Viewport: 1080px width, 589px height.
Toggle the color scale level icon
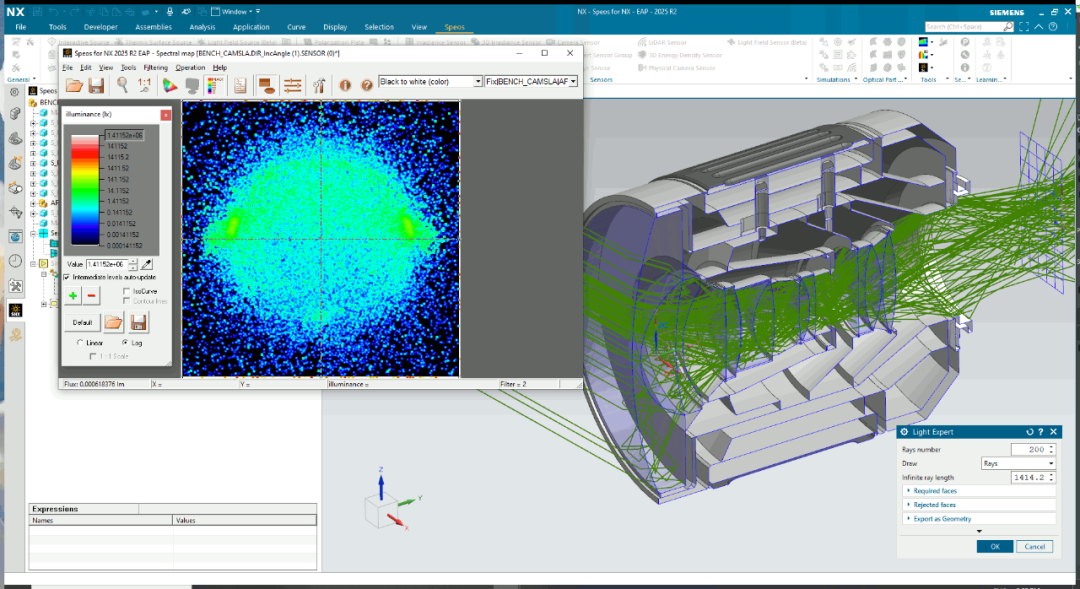[x=215, y=85]
